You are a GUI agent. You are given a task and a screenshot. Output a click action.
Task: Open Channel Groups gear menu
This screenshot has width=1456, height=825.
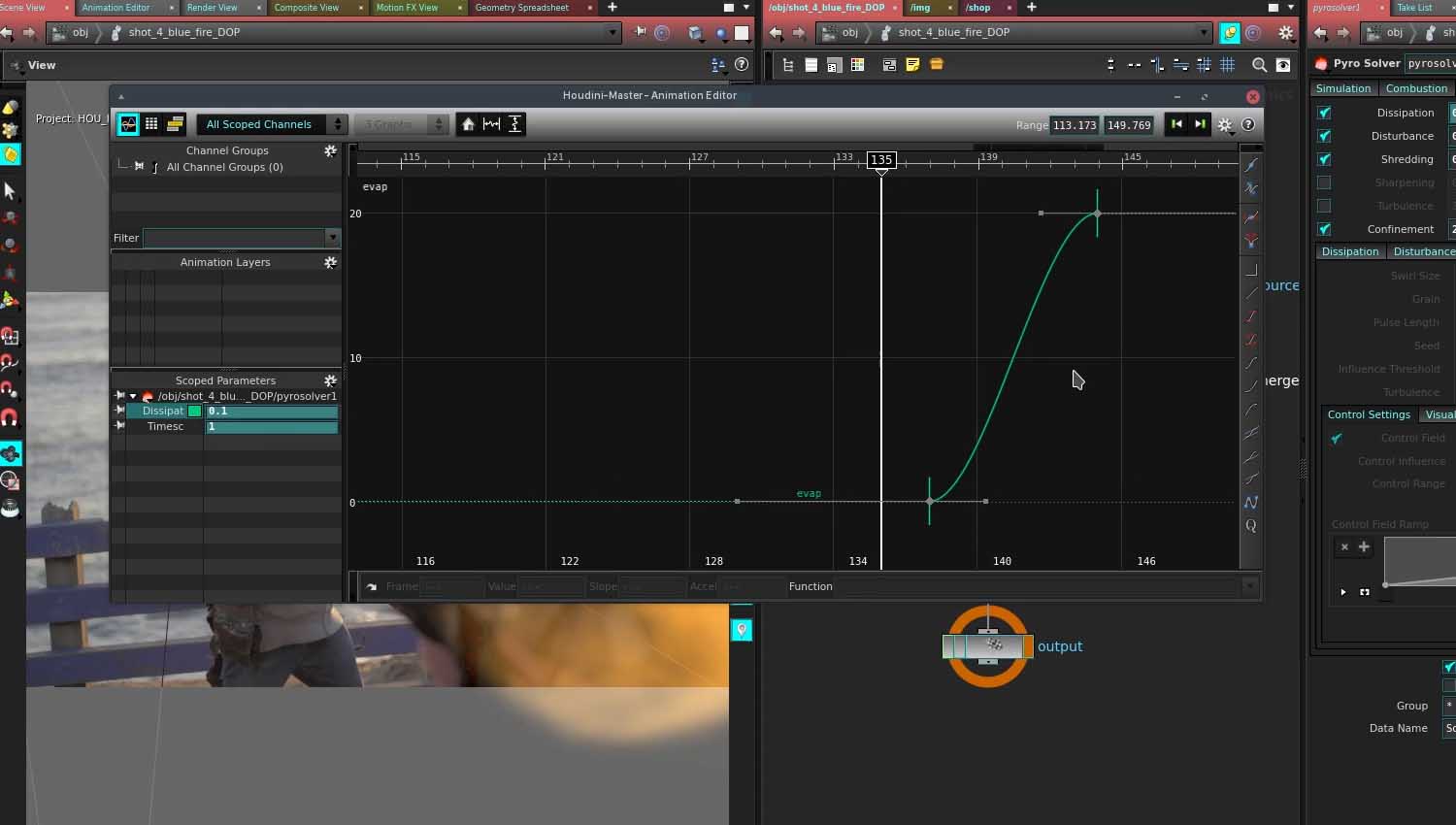click(330, 150)
